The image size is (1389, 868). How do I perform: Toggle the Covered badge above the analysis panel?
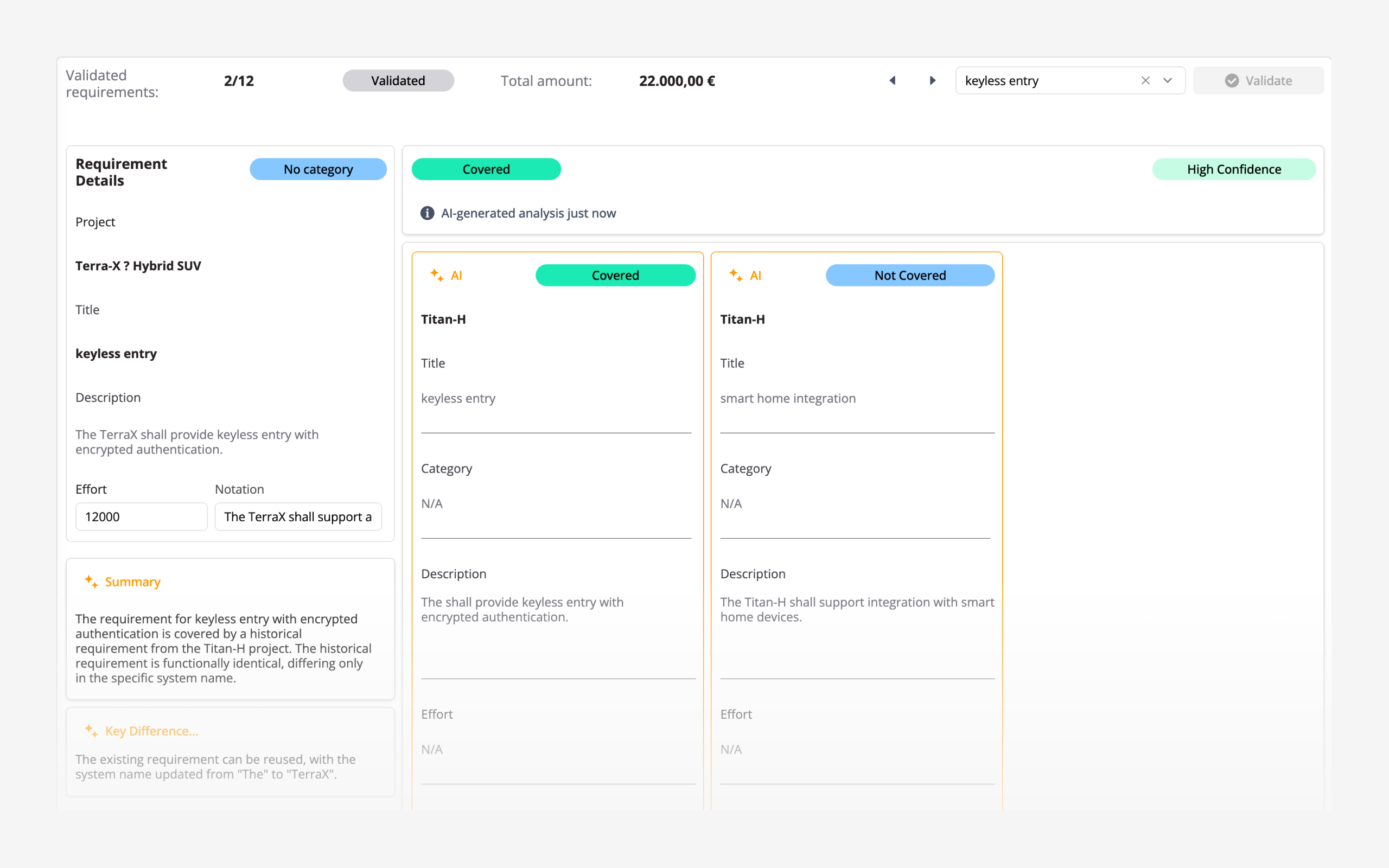486,169
